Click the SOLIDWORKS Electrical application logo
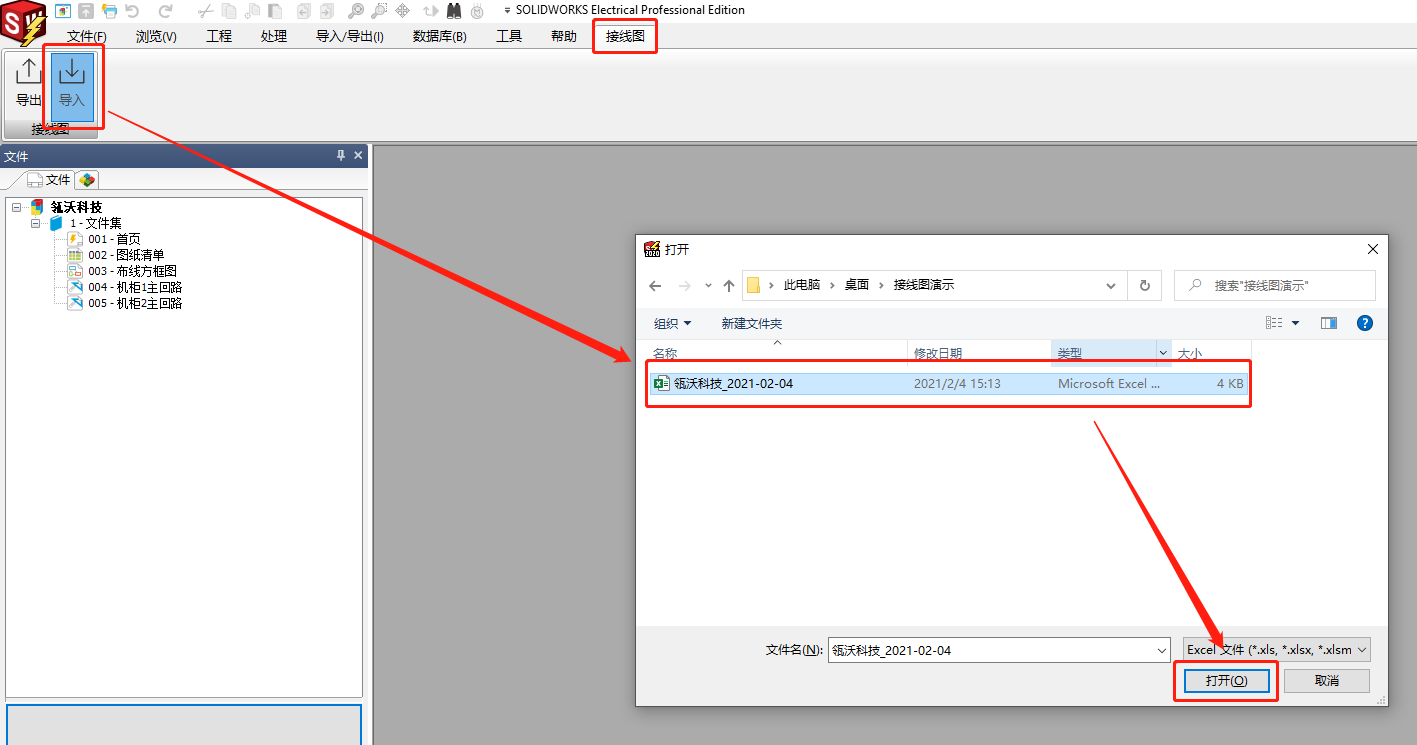 pos(22,24)
